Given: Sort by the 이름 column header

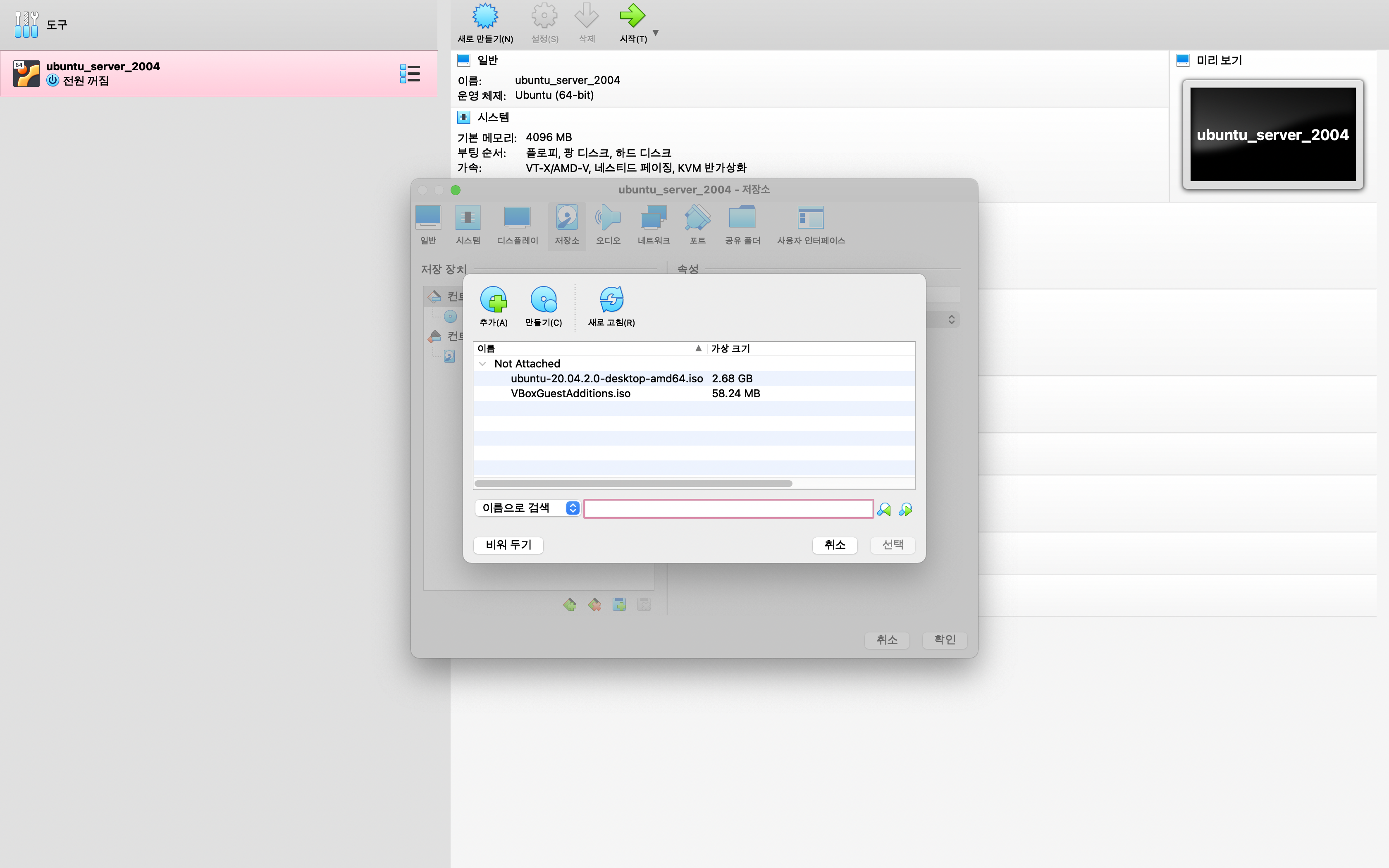Looking at the screenshot, I should tap(585, 348).
